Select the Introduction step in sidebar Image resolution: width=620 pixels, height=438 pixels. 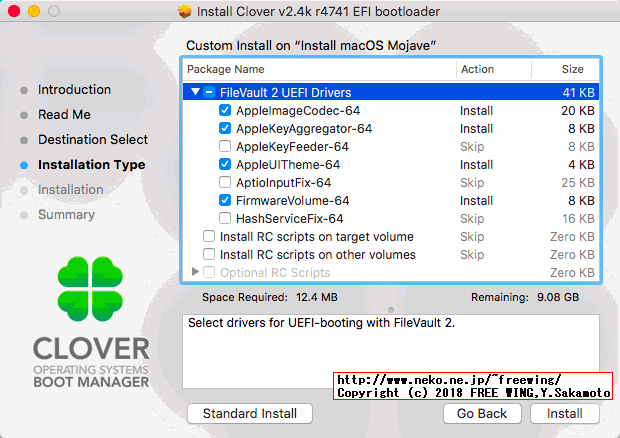point(74,90)
